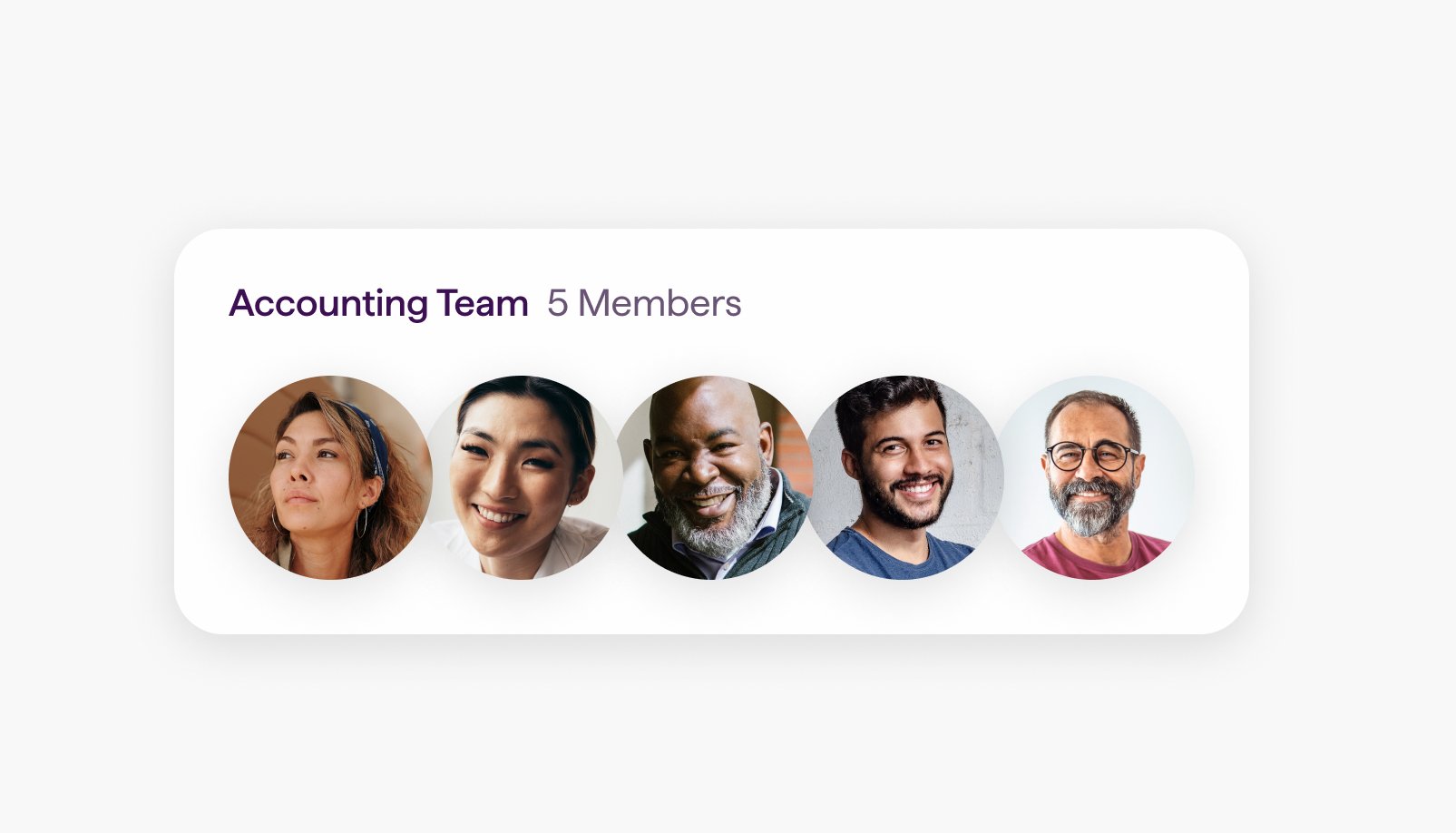Click the word Members beside the team name
The height and width of the screenshot is (833, 1456).
coord(660,303)
